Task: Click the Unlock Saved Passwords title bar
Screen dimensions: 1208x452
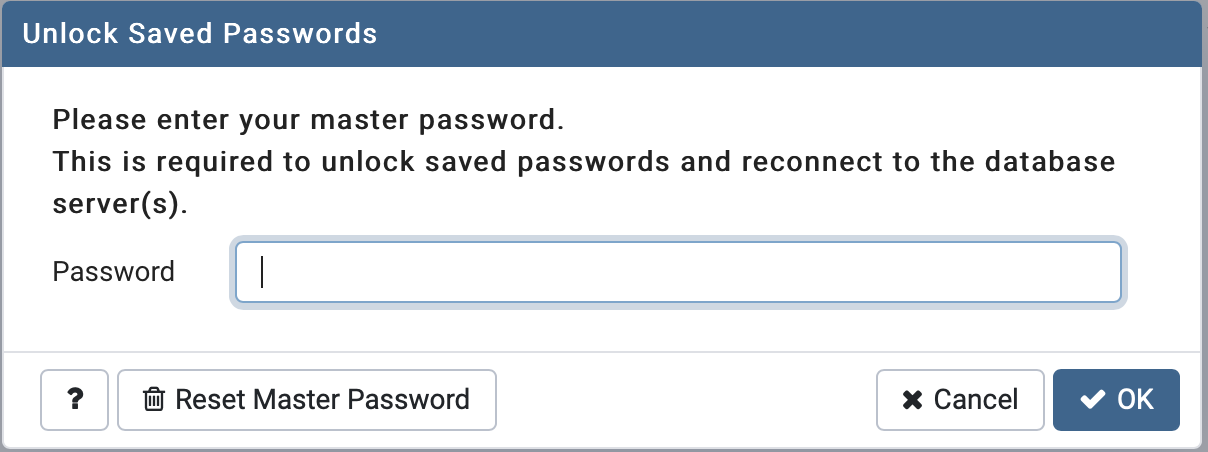Action: [x=604, y=34]
